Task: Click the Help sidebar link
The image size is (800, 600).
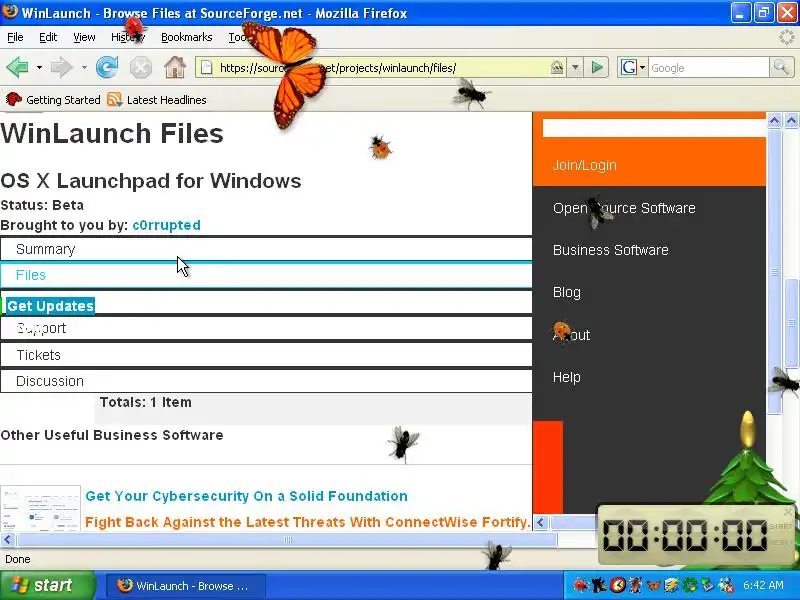Action: (x=566, y=377)
